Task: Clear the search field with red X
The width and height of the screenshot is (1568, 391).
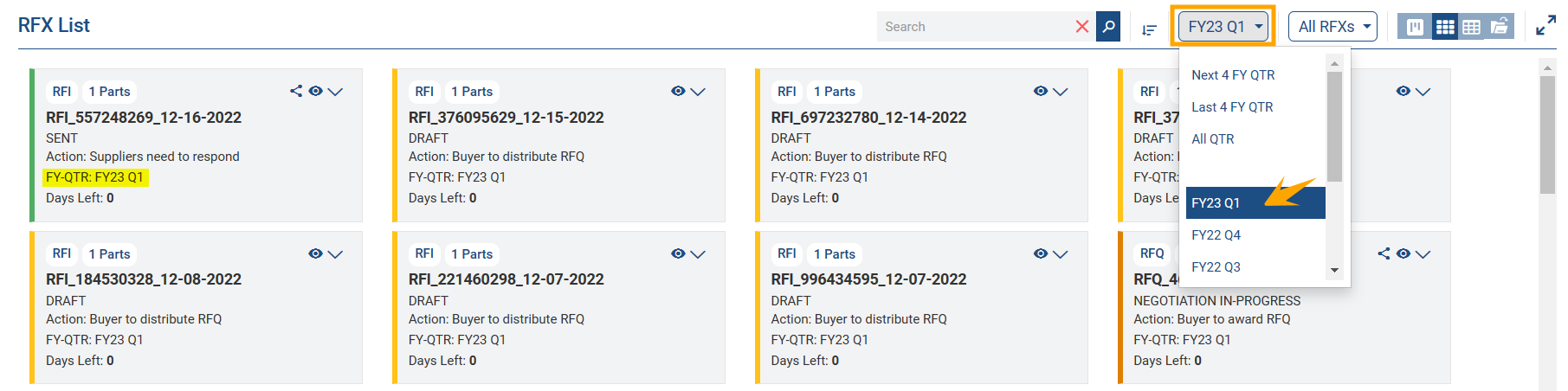Action: [x=1081, y=27]
